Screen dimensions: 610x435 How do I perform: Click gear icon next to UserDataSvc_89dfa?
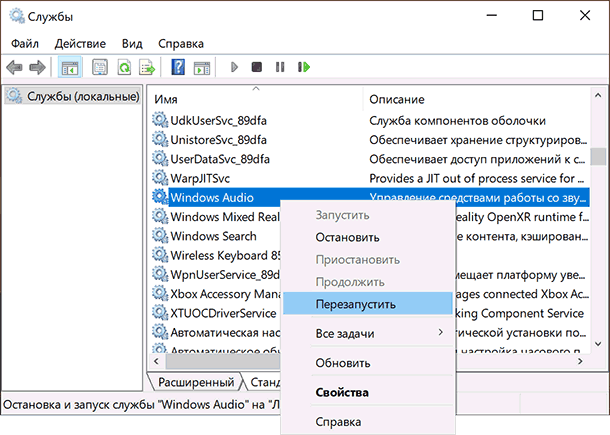pyautogui.click(x=160, y=158)
